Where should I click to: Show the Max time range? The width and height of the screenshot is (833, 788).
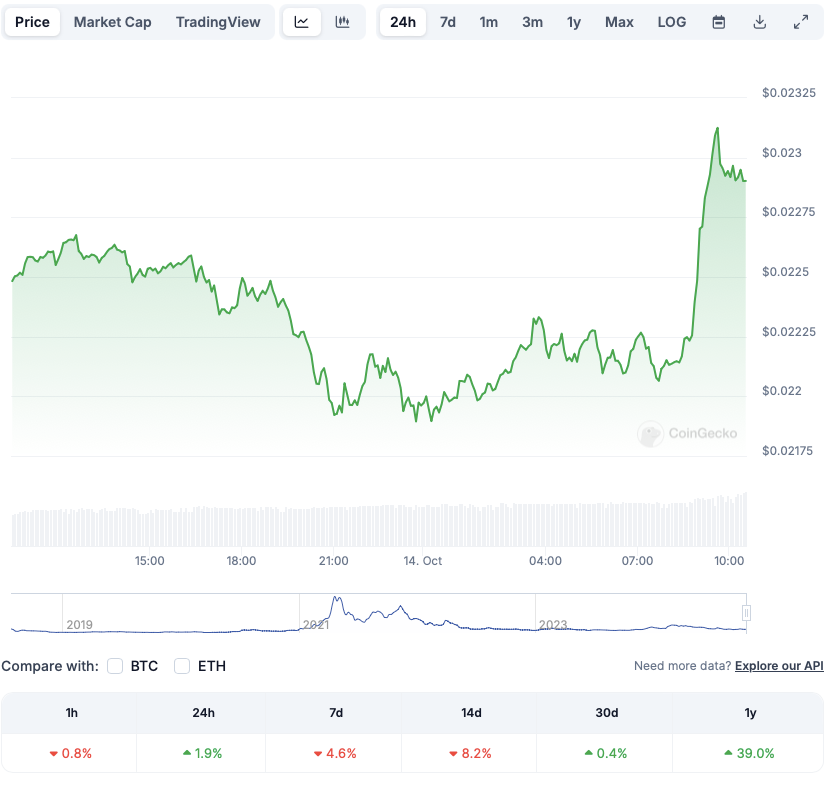tap(619, 22)
